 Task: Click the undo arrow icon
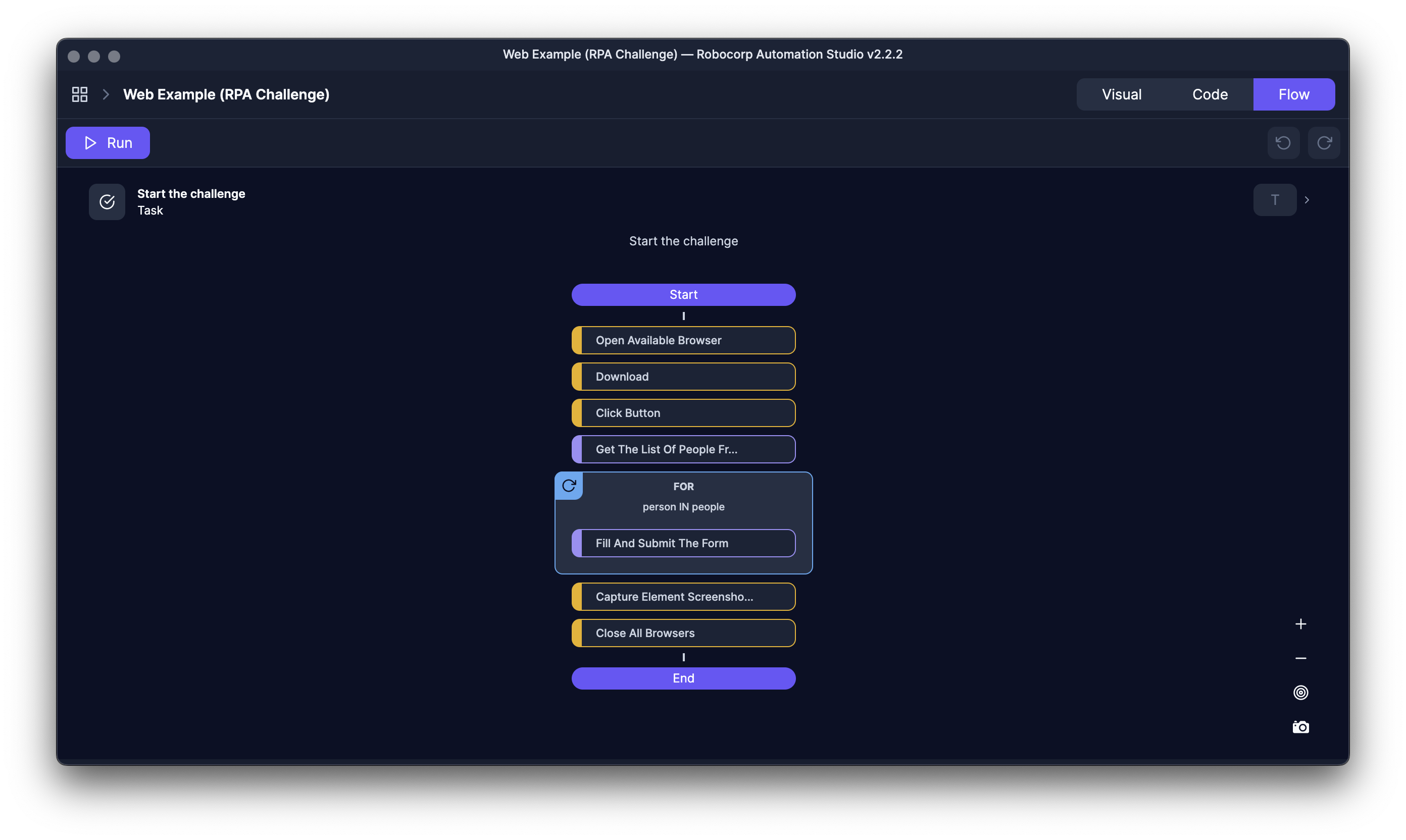pos(1283,143)
